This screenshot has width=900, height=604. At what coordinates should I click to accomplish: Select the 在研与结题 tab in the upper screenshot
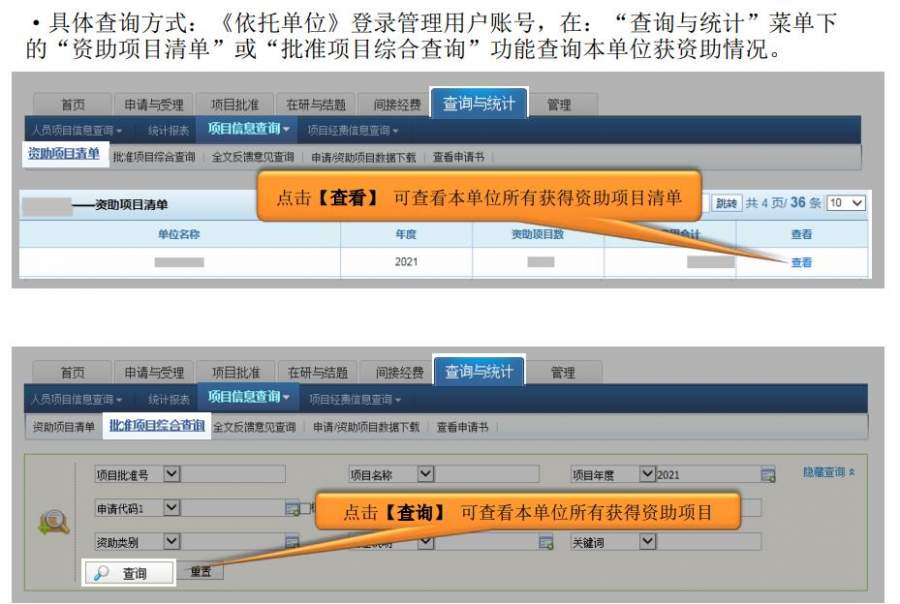point(316,104)
